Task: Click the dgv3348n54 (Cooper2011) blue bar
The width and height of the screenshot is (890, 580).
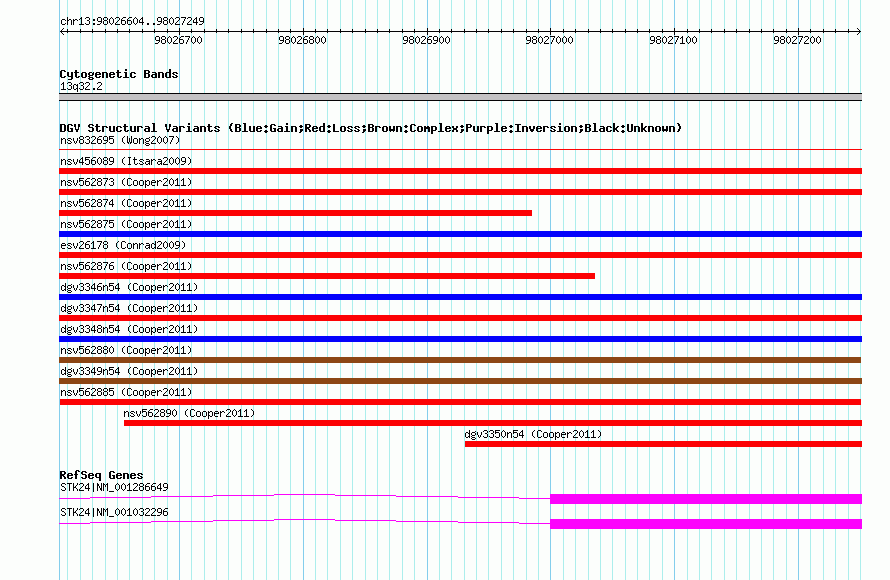Action: [x=460, y=339]
